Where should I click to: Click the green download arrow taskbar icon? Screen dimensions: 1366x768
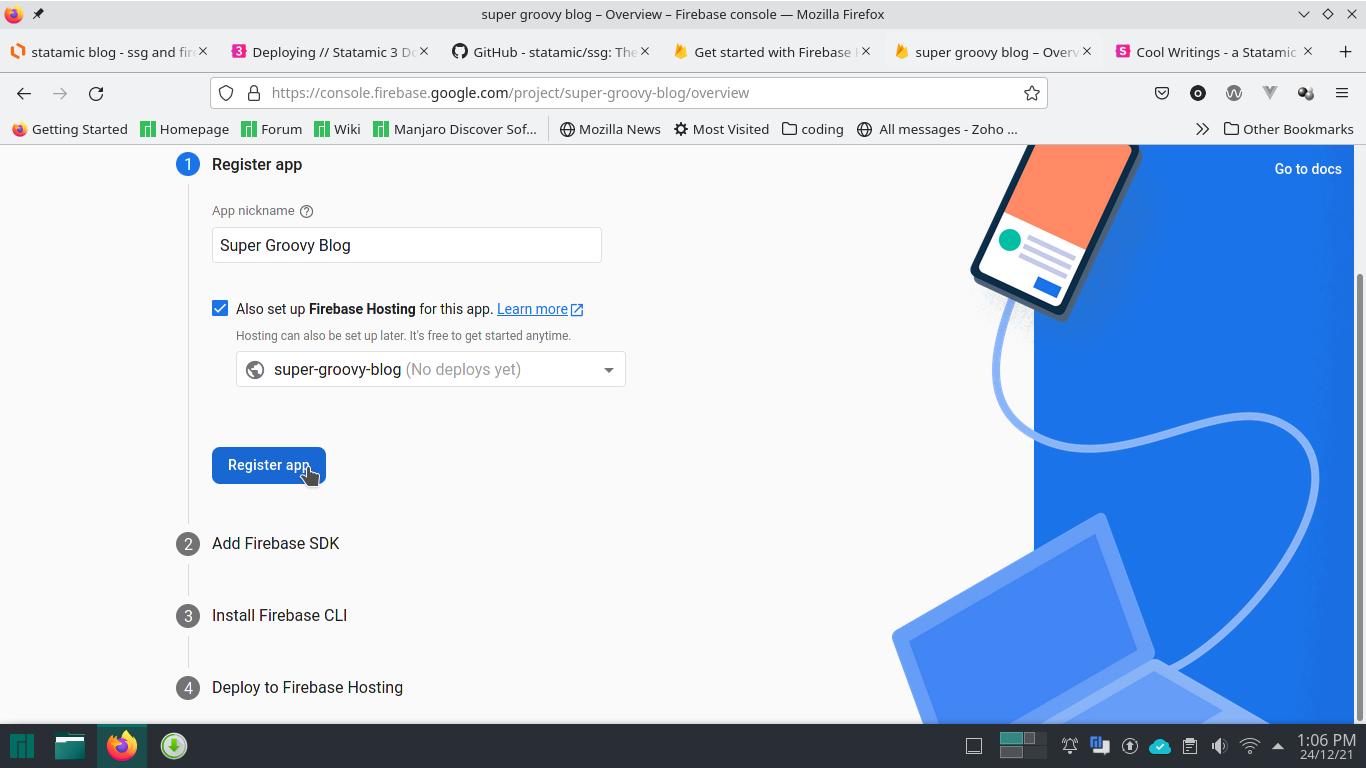pyautogui.click(x=174, y=746)
